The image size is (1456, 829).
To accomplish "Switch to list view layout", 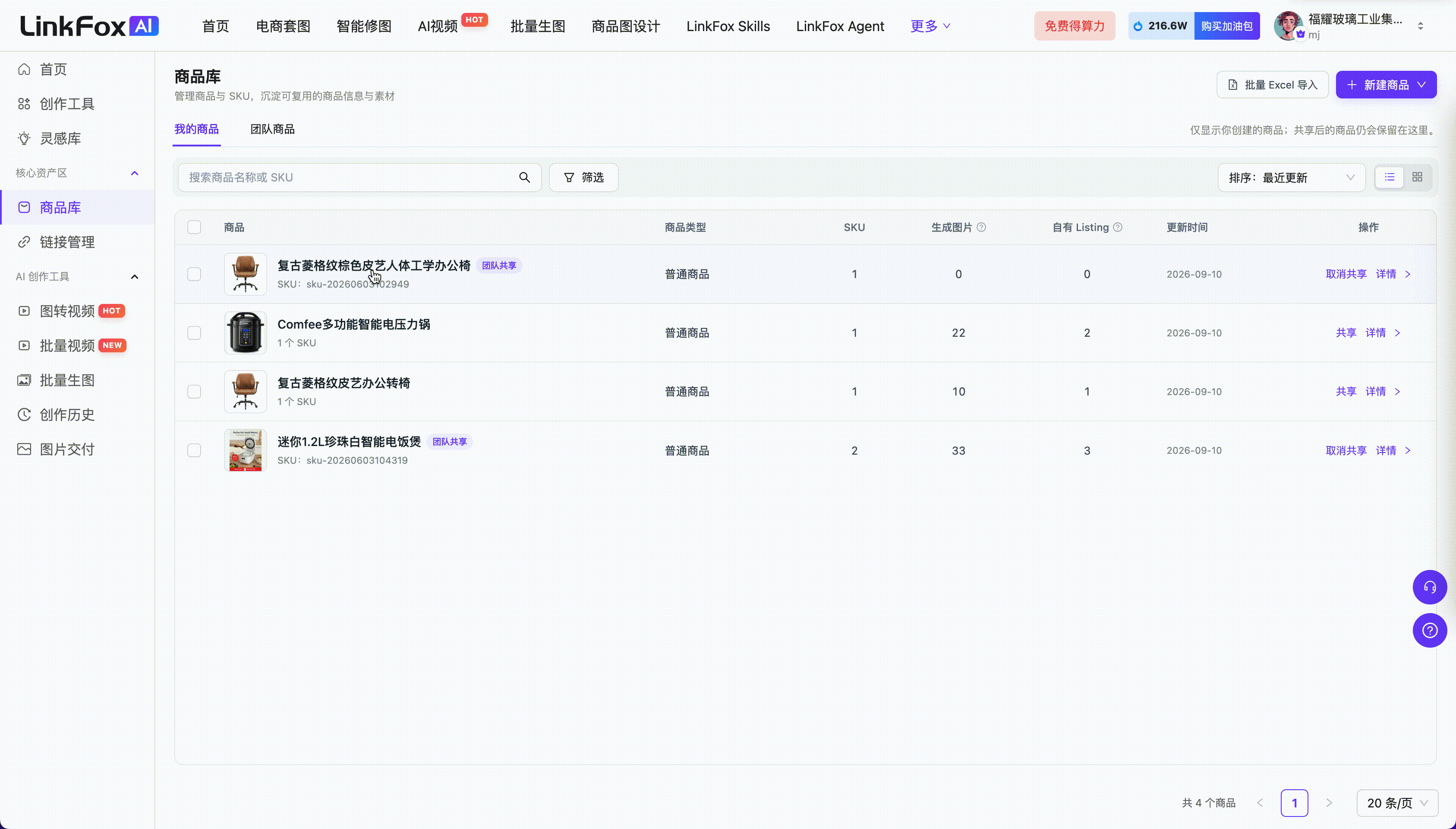I will 1390,177.
